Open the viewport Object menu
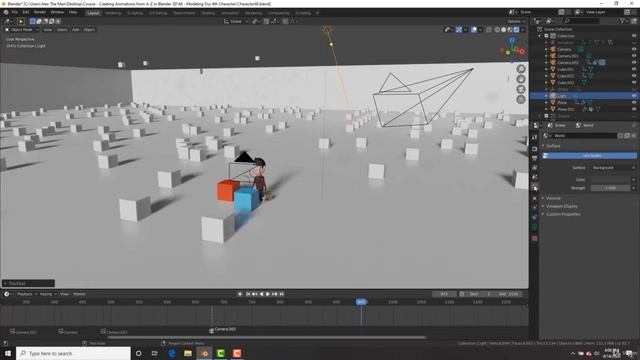 click(89, 30)
